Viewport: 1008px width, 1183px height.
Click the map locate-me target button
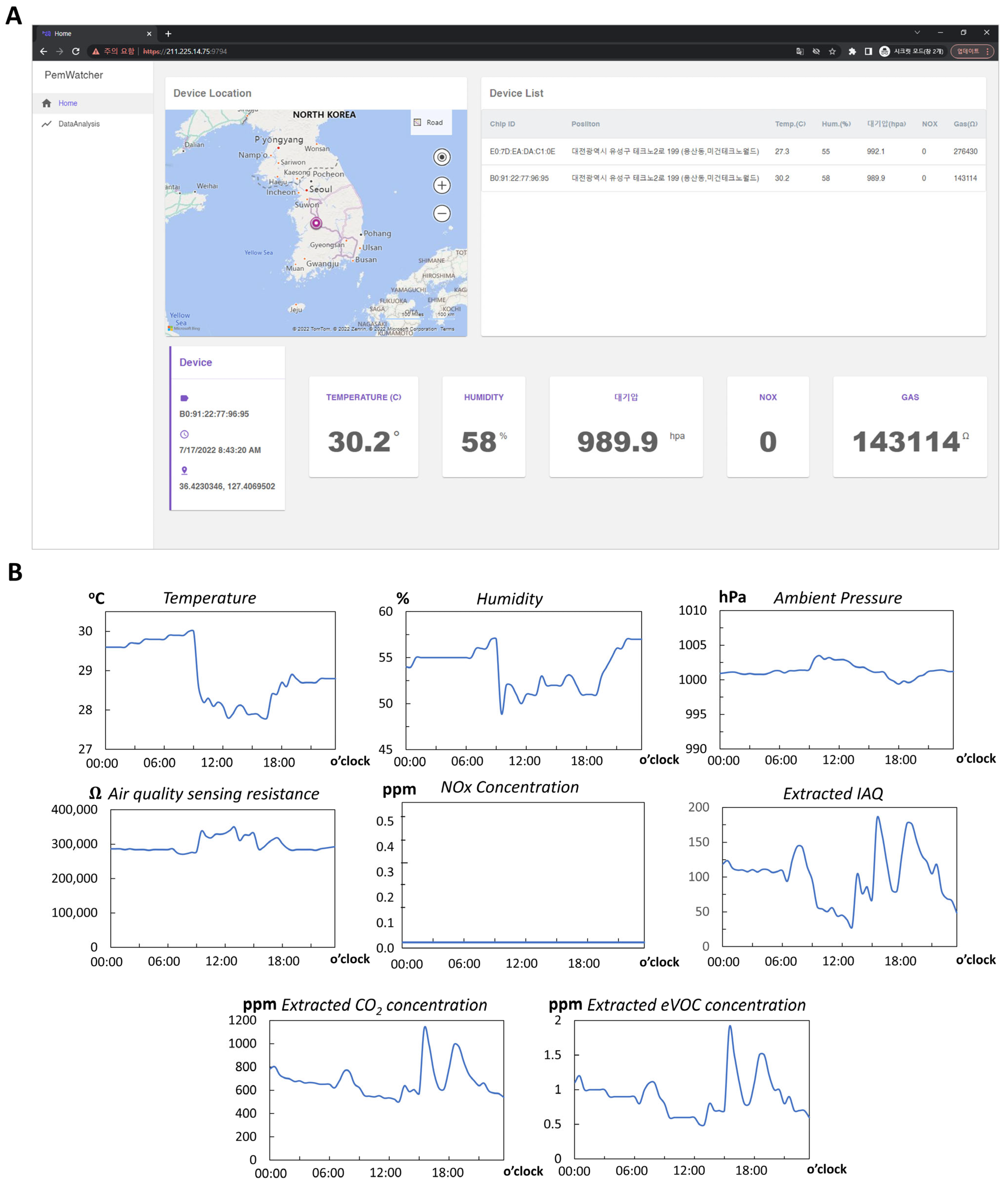pyautogui.click(x=441, y=157)
